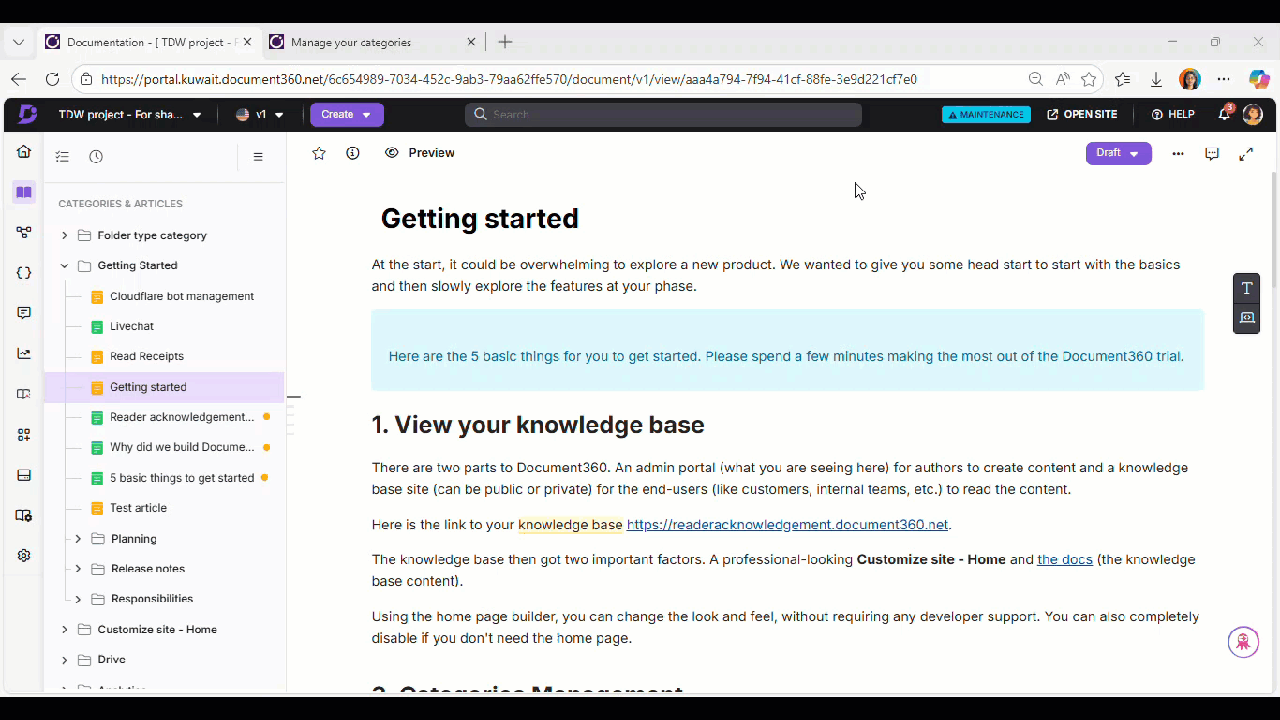
Task: Open the recent history clock icon
Action: click(x=96, y=156)
